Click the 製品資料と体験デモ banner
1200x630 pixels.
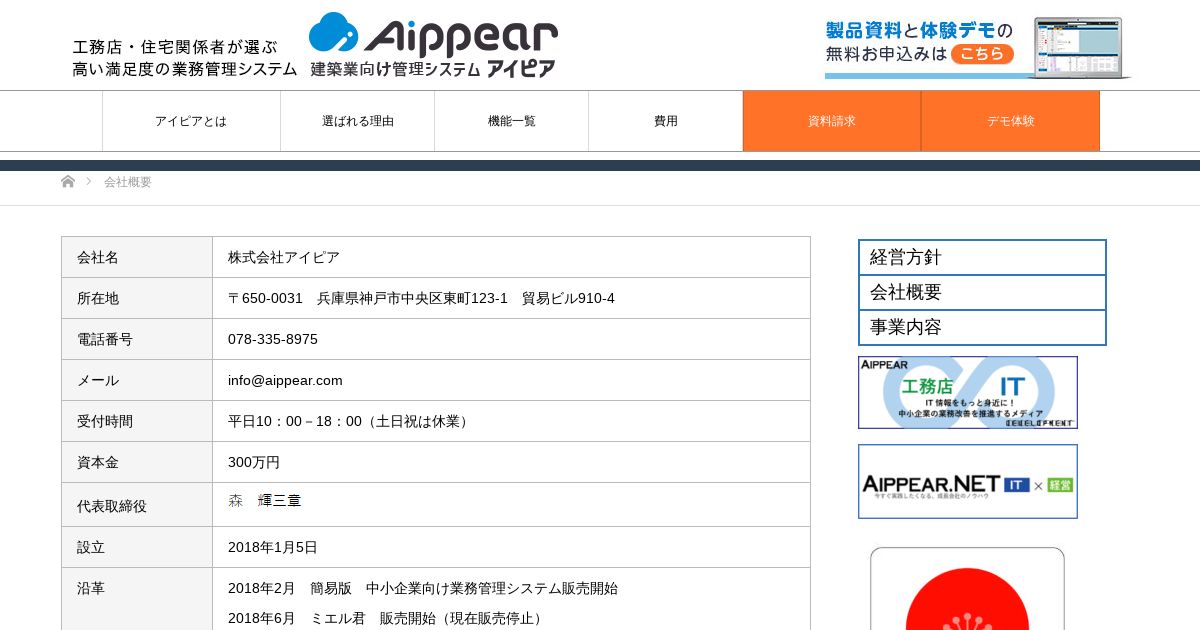tap(978, 47)
